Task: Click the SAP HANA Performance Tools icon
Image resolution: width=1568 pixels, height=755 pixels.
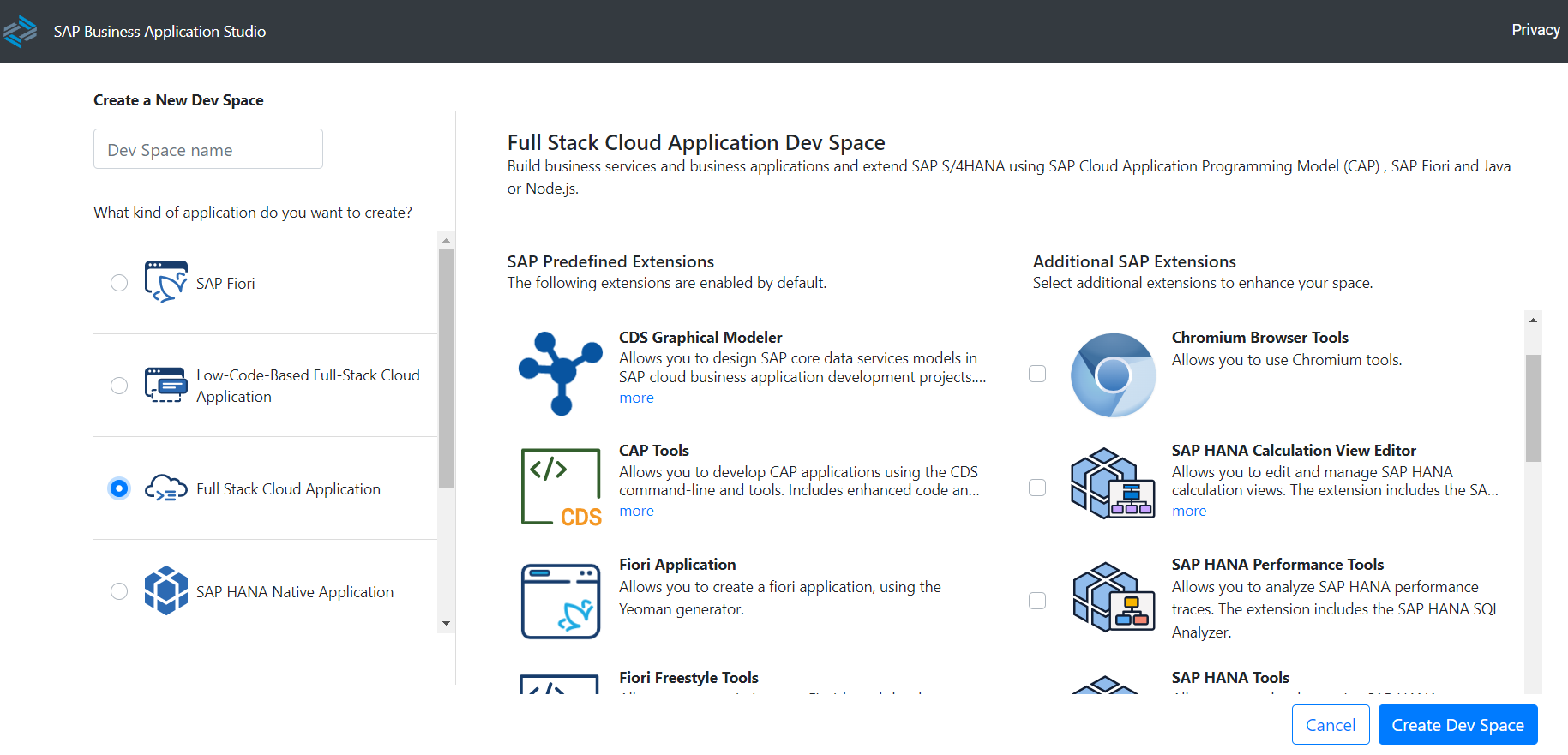Action: coord(1113,597)
